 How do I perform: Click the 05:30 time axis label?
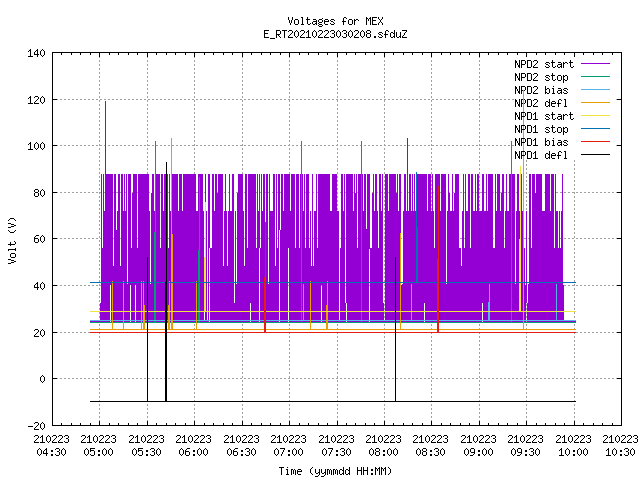(146, 452)
